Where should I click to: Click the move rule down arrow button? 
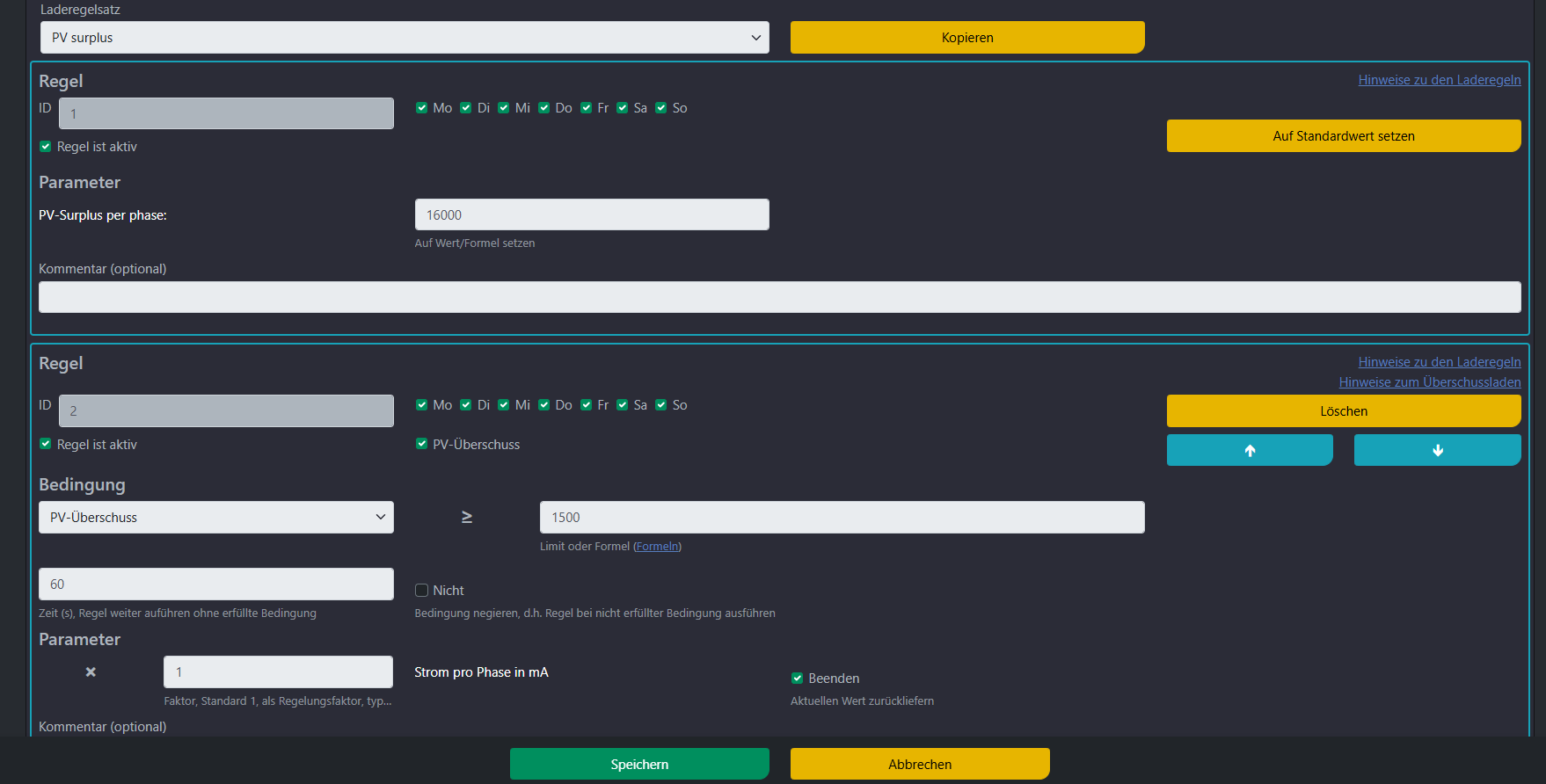[x=1437, y=450]
